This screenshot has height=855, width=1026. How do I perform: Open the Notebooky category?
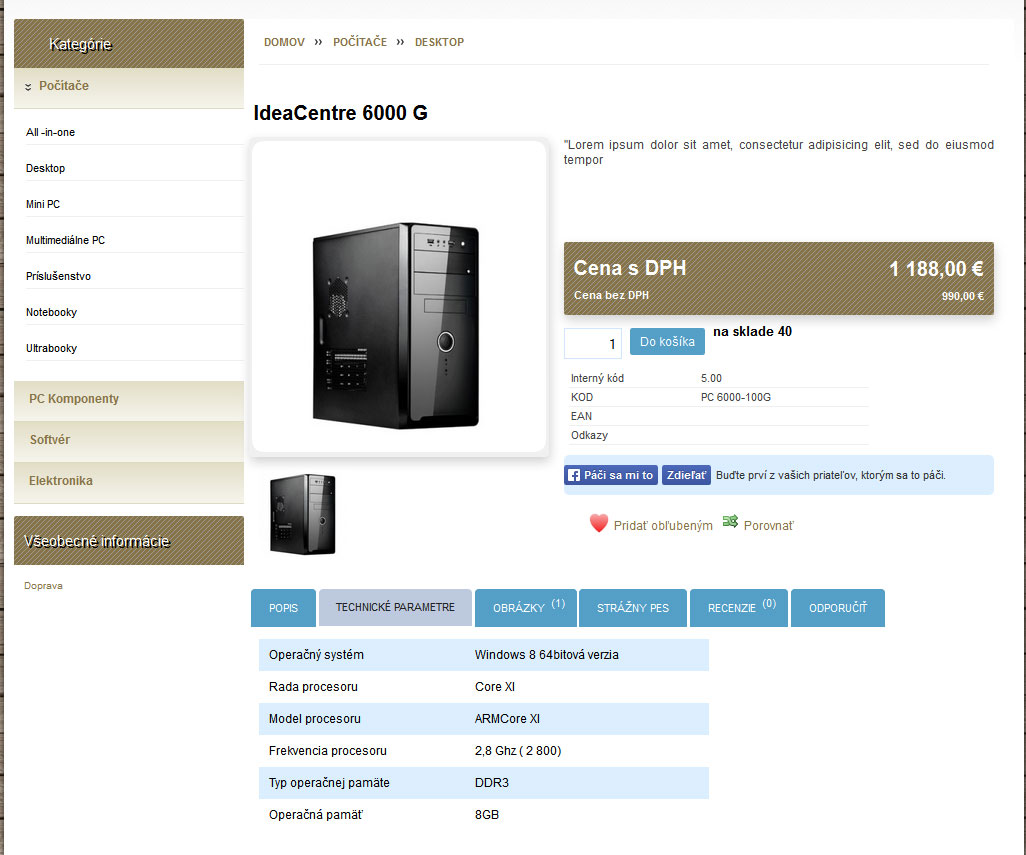51,312
